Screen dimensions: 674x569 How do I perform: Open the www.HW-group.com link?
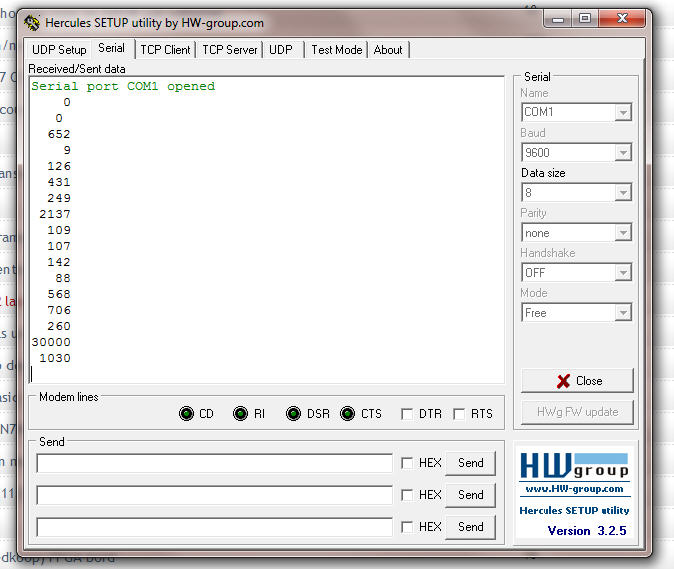574,489
